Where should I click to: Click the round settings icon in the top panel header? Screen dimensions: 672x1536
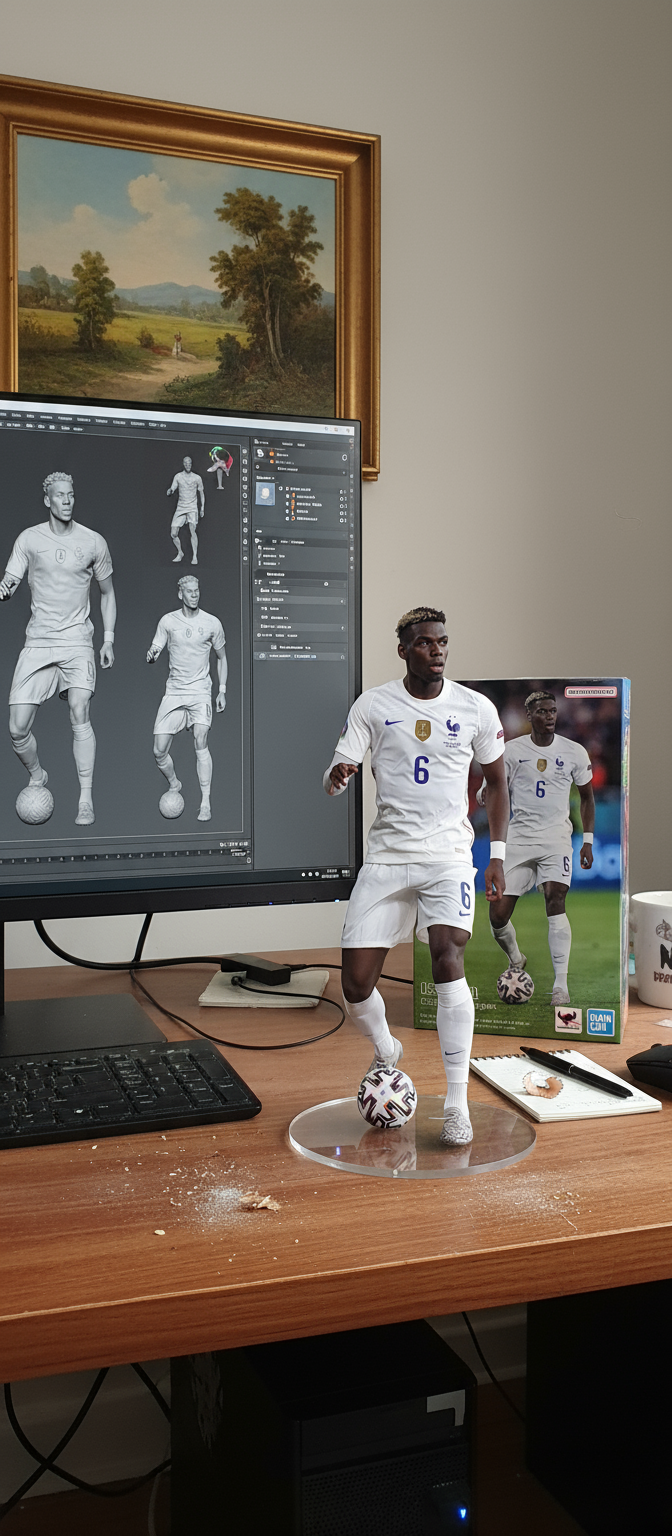tap(345, 457)
